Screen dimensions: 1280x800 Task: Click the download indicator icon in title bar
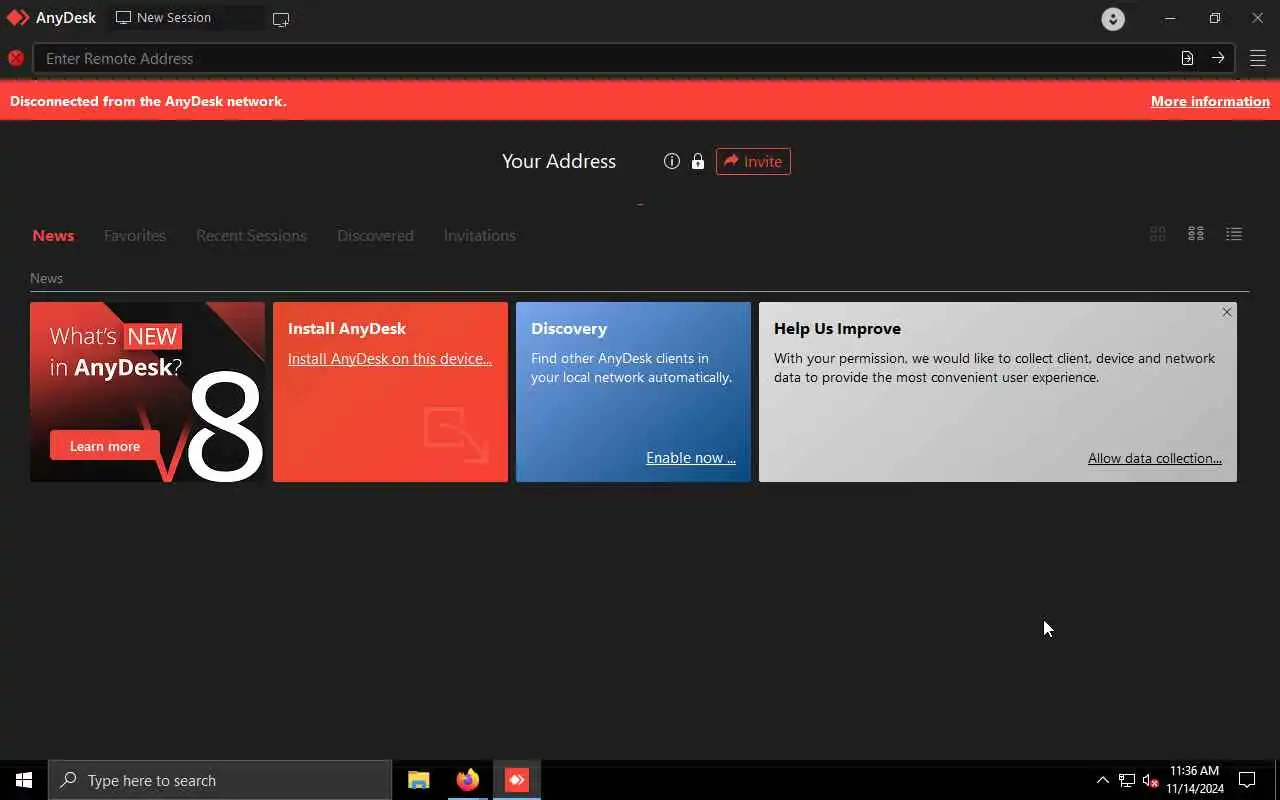[1113, 18]
